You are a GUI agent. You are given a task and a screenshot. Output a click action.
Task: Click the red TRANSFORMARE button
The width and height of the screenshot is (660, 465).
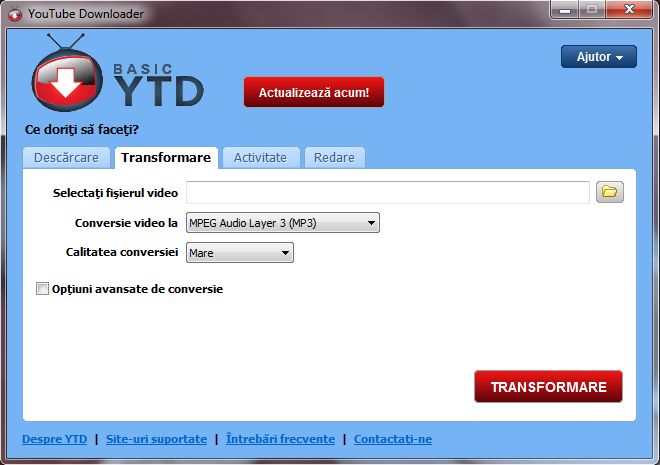click(548, 387)
